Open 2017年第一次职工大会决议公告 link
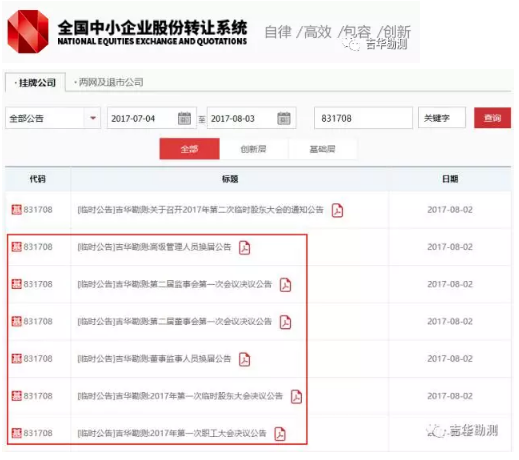The width and height of the screenshot is (519, 460). point(172,433)
